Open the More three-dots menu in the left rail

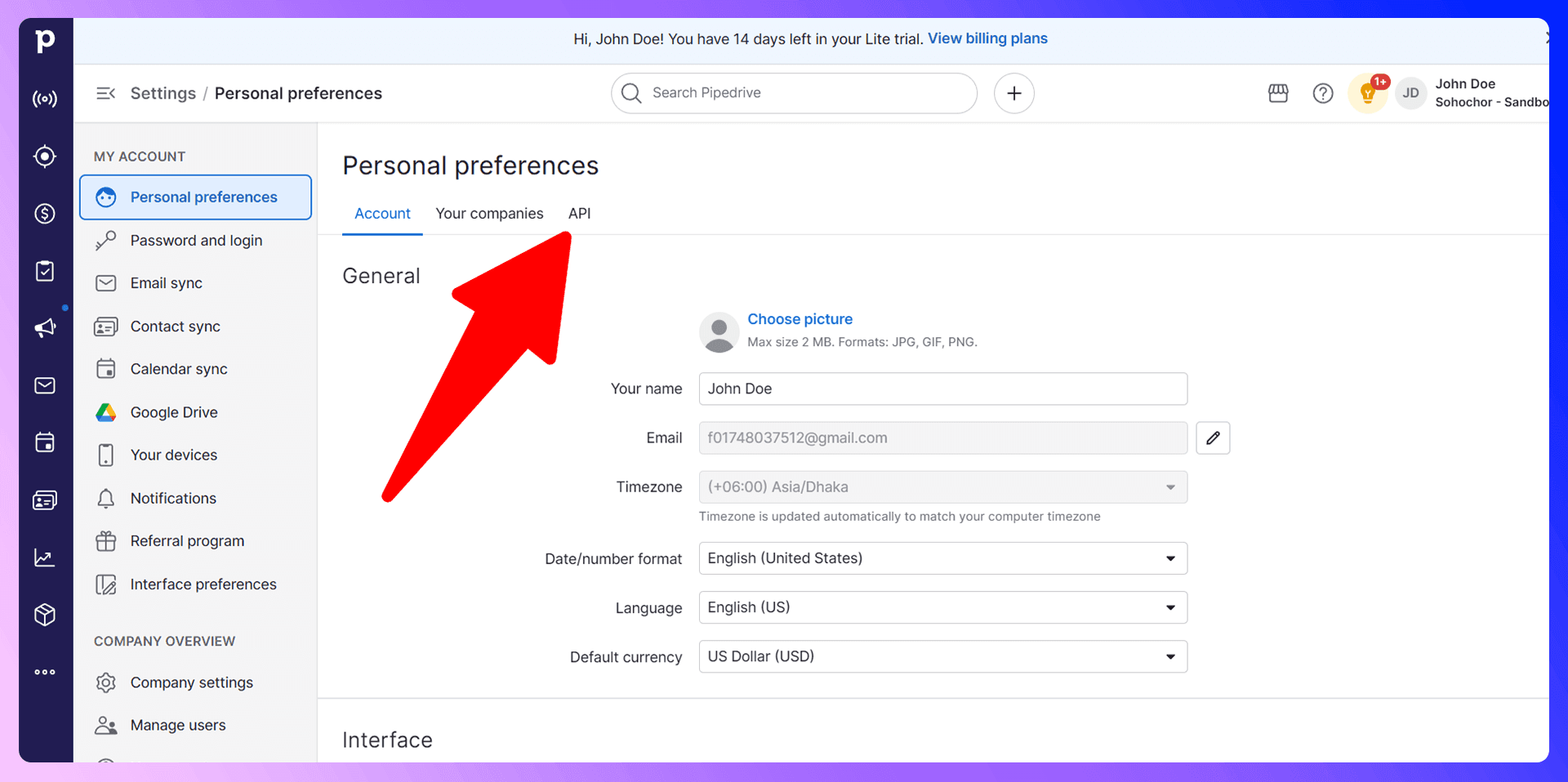point(45,673)
